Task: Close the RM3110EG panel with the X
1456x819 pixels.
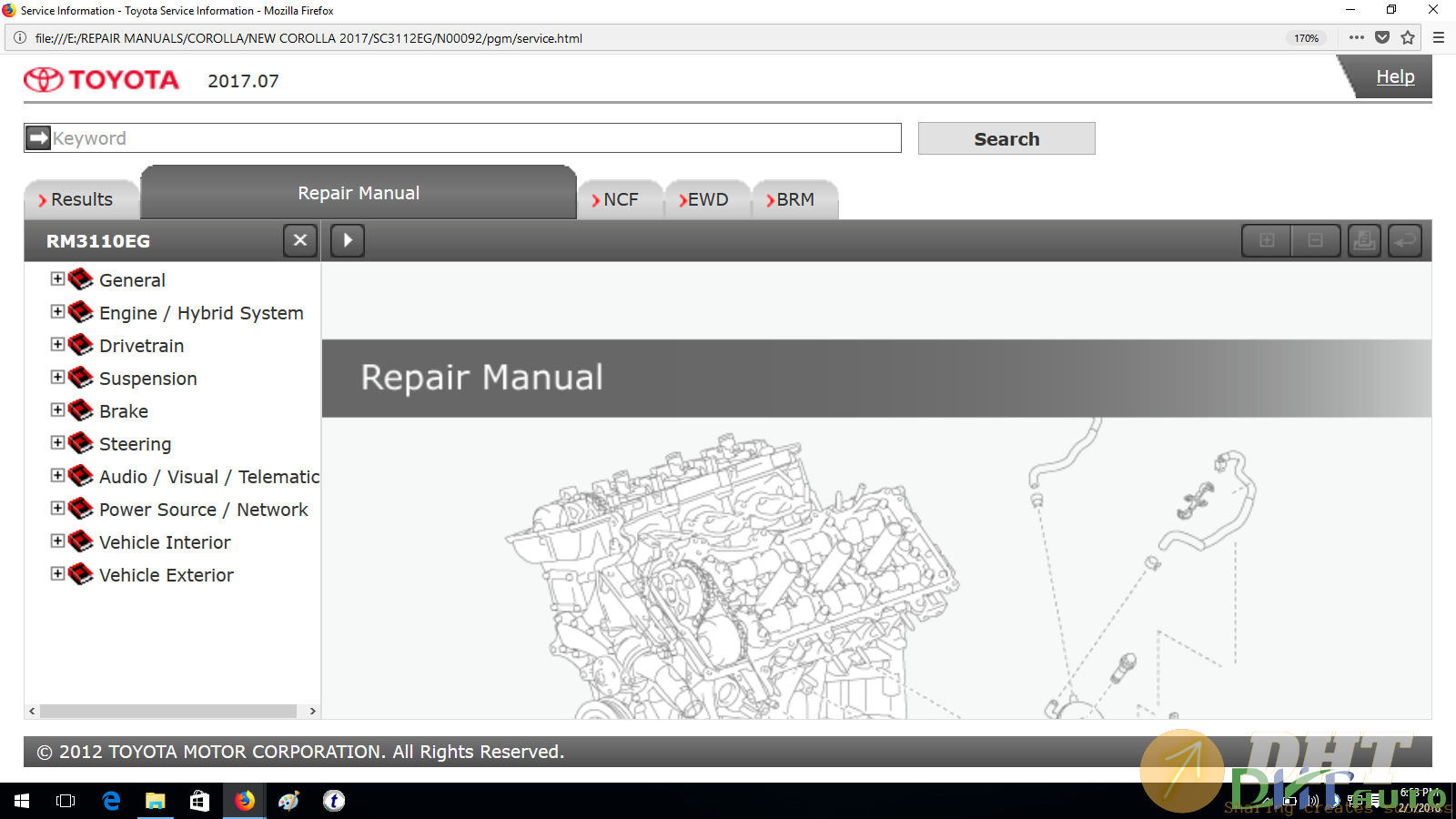Action: [300, 241]
